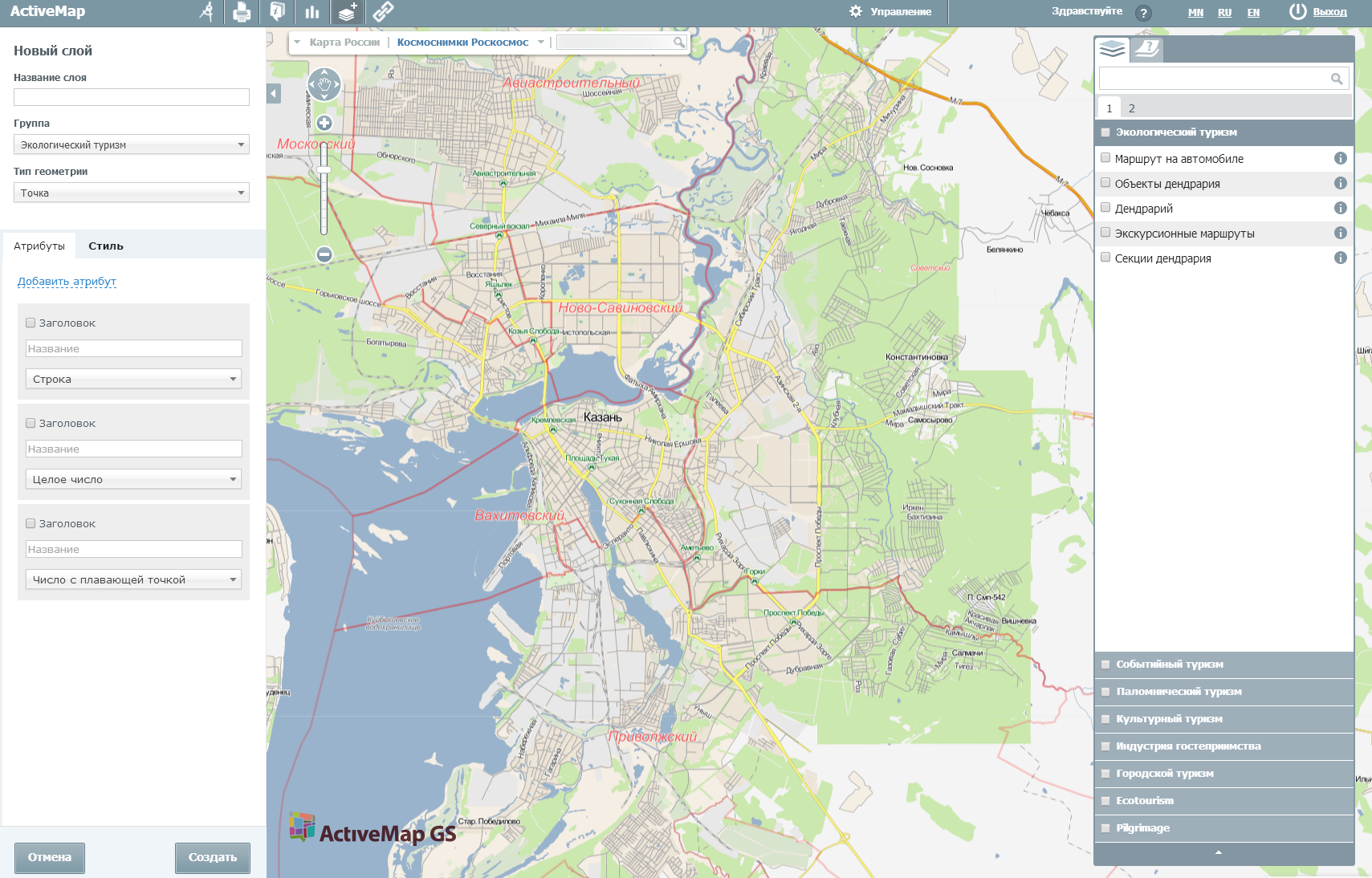1372x878 pixels.
Task: Tick the first Заголовок attribute checkbox
Action: click(31, 323)
